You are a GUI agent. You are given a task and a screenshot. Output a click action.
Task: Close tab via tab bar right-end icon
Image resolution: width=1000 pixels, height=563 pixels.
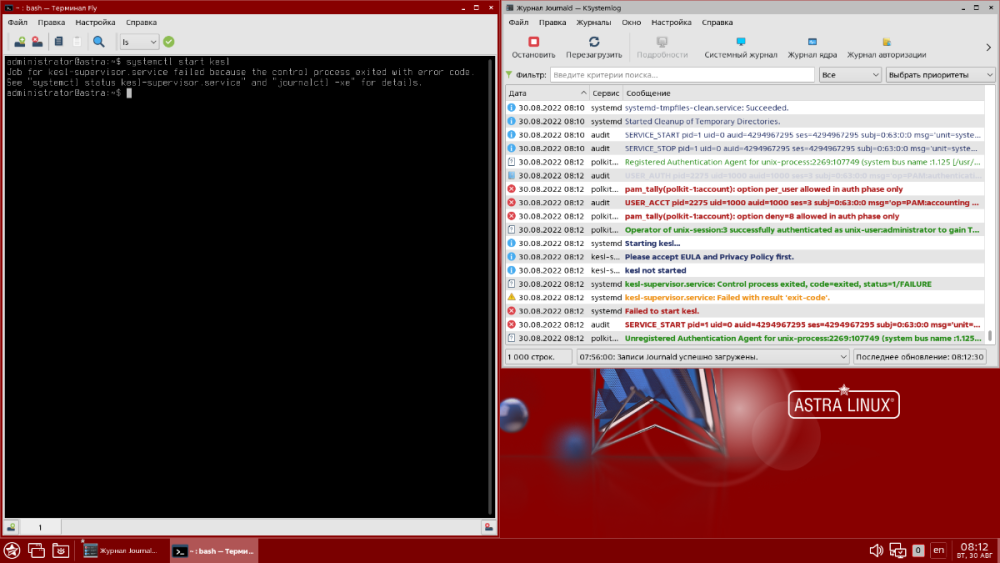[489, 527]
